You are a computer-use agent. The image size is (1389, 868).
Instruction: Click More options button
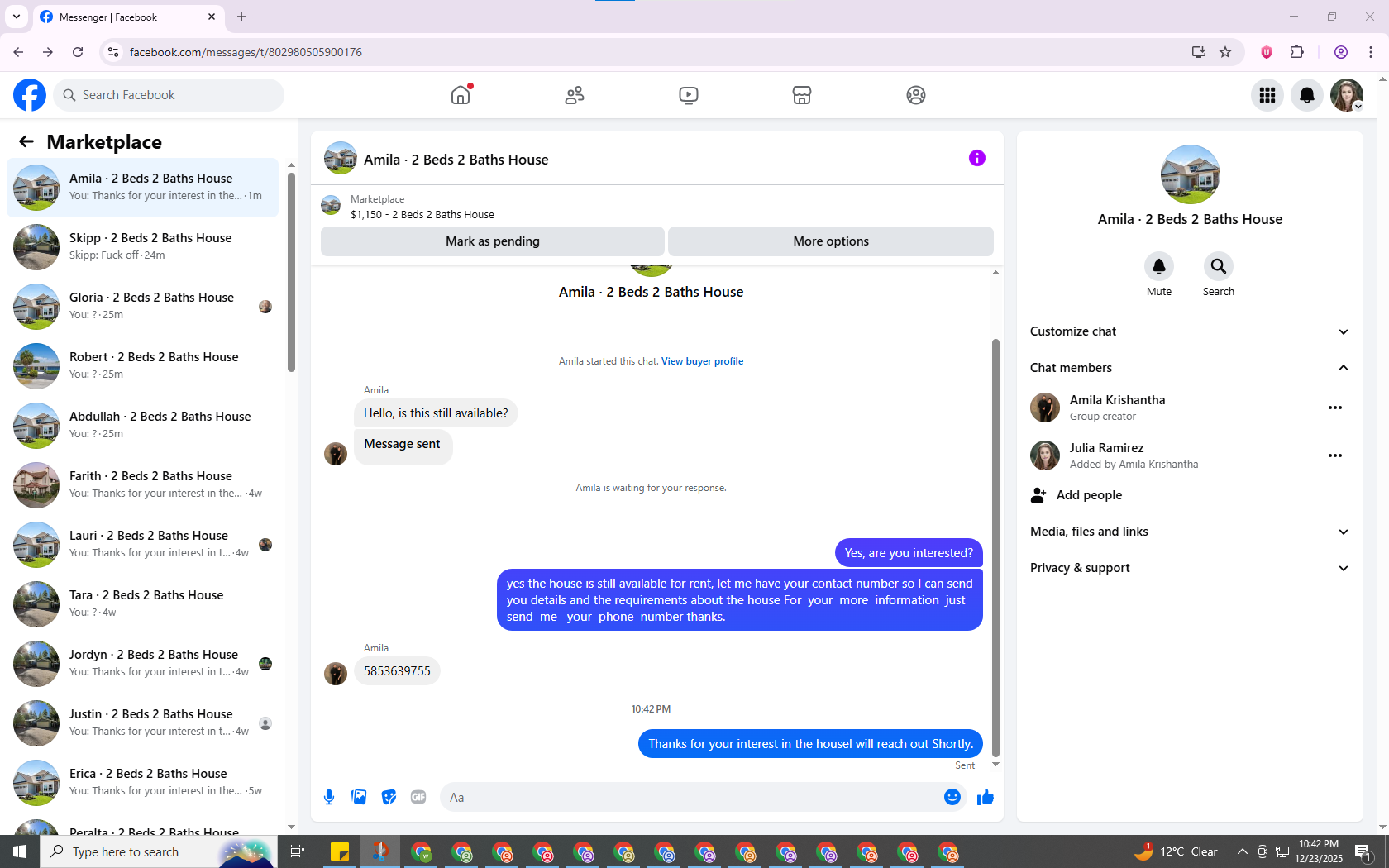[831, 241]
